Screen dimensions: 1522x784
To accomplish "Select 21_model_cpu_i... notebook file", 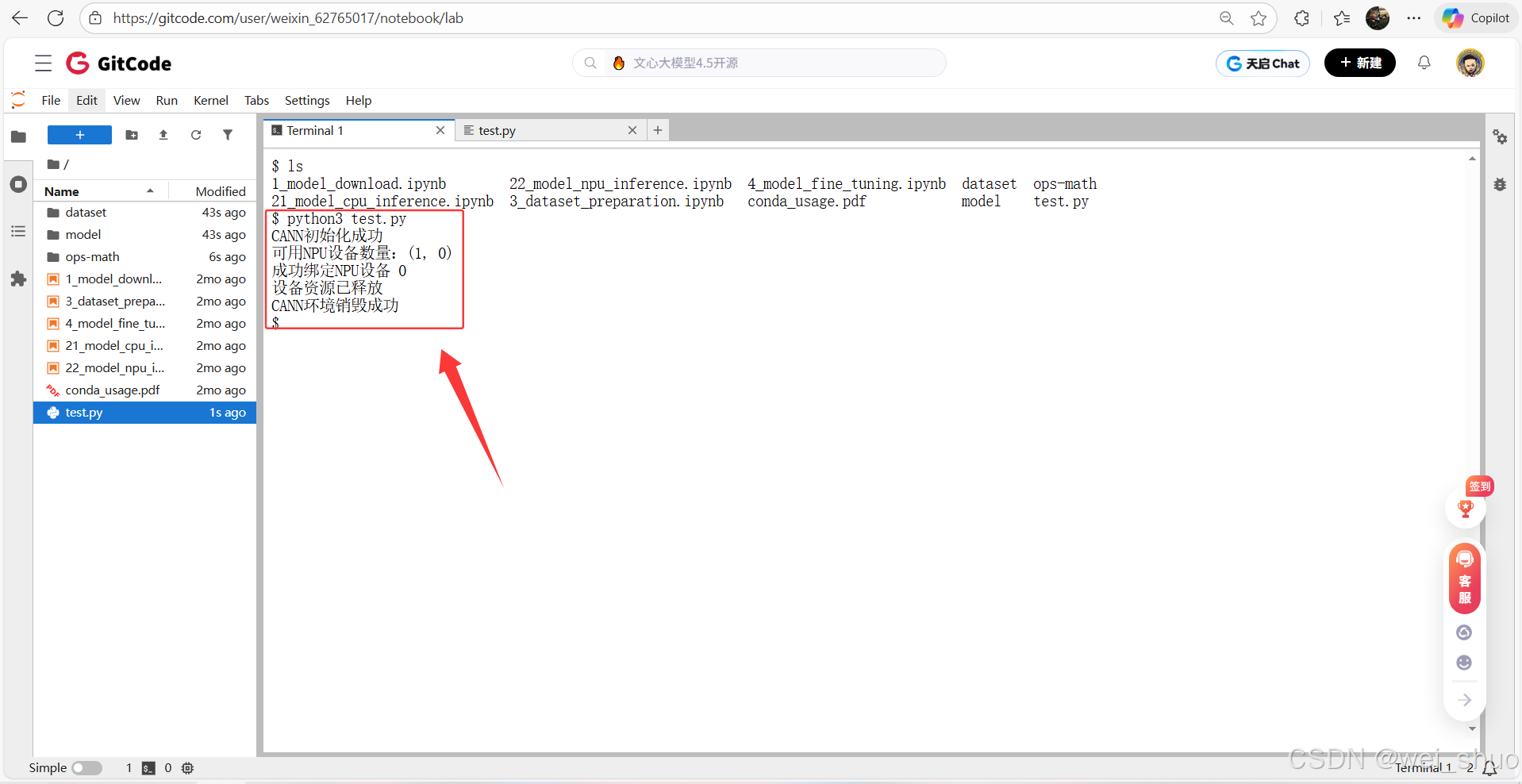I will coord(144,345).
